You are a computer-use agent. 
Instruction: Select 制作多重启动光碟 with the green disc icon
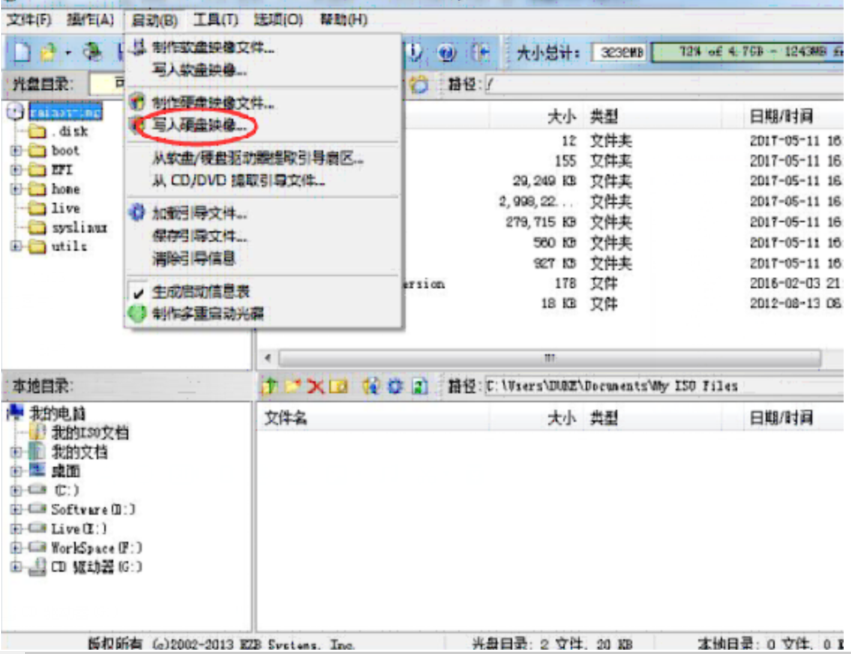(208, 314)
